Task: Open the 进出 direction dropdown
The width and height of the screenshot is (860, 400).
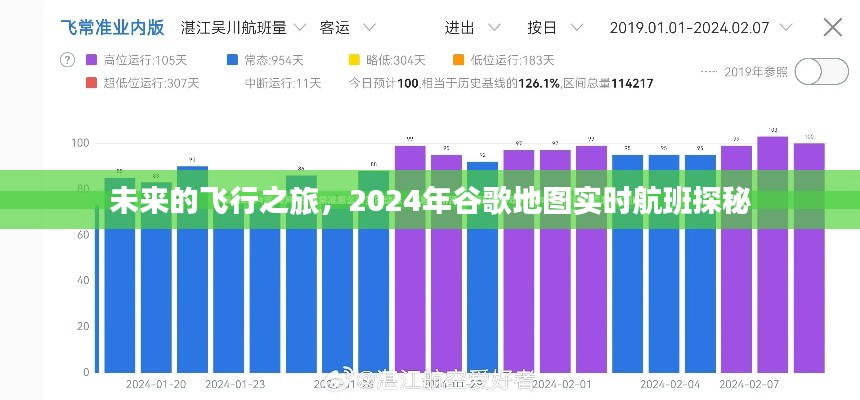Action: click(473, 27)
